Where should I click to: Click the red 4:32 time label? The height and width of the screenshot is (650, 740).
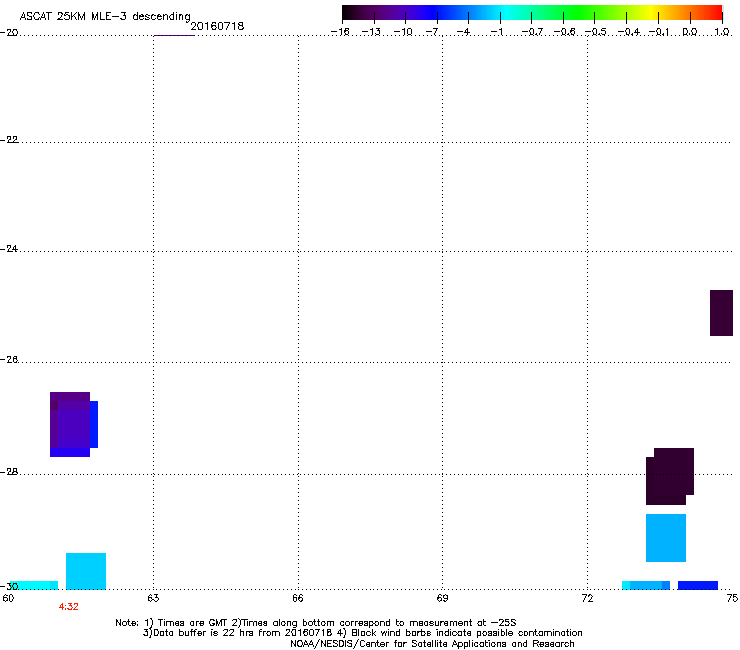click(68, 607)
